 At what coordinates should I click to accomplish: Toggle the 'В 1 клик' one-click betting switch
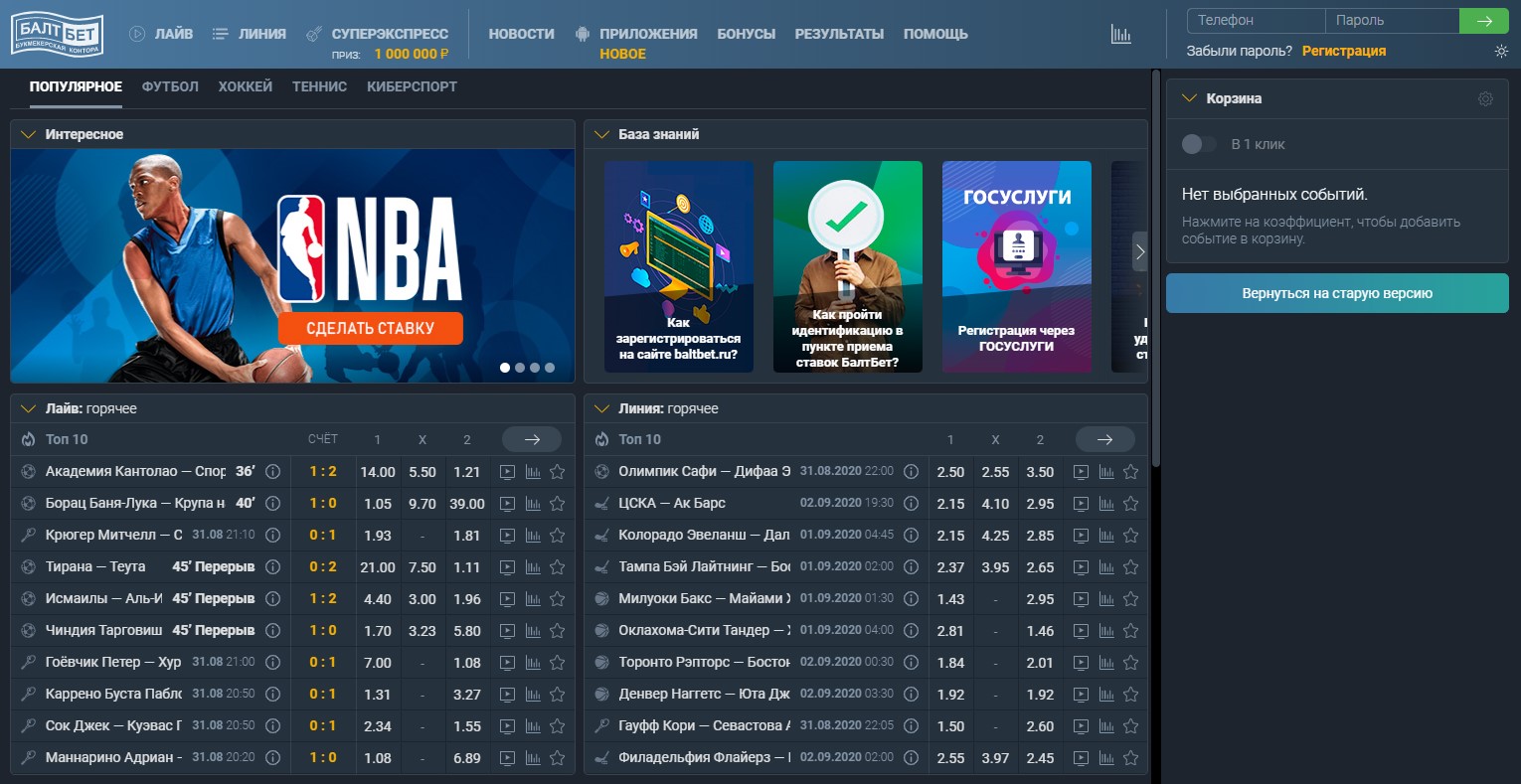tap(1198, 144)
